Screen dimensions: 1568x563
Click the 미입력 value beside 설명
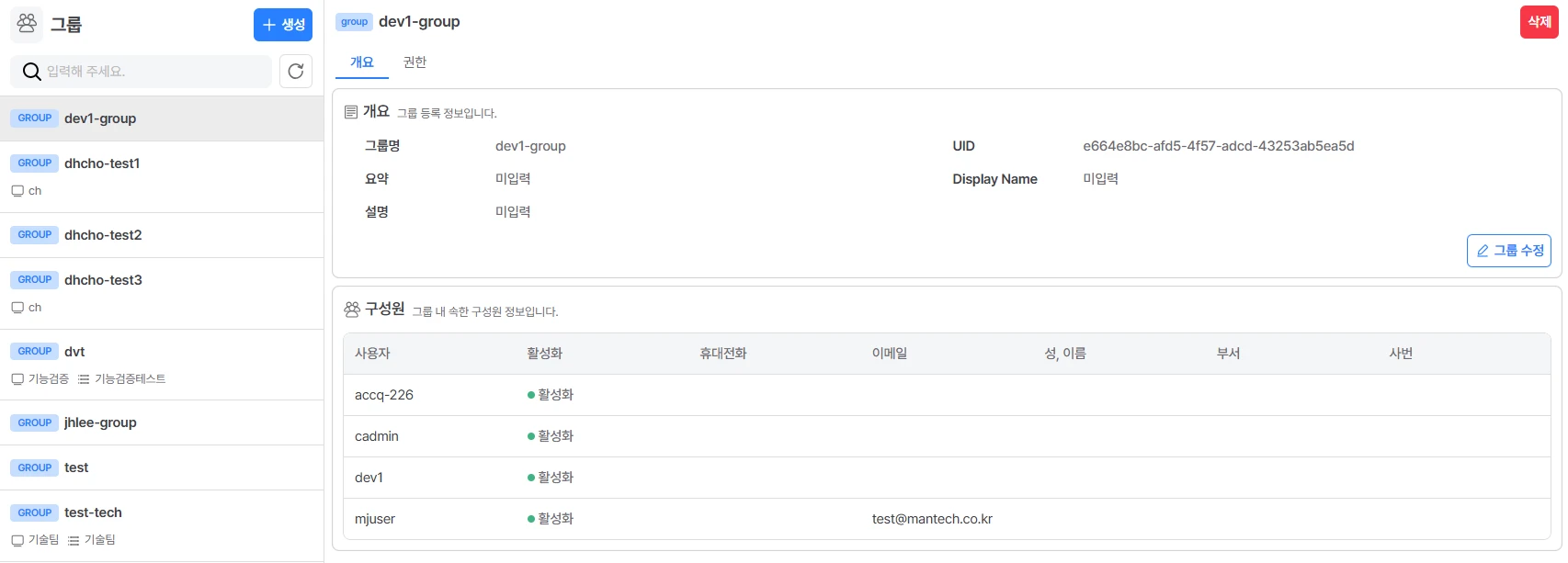click(513, 212)
